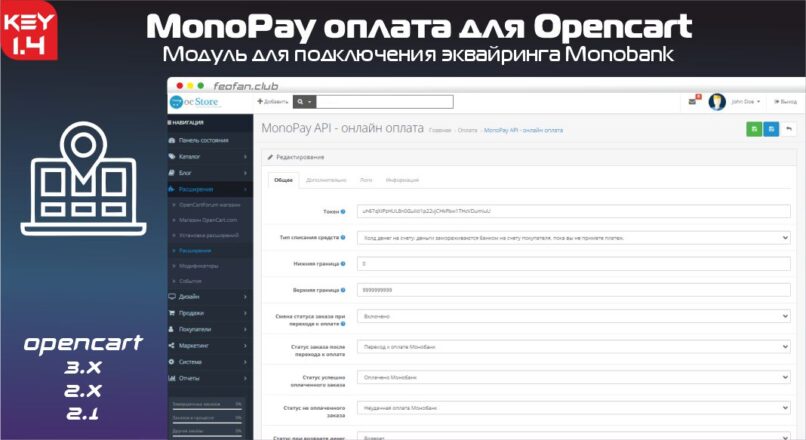Click the monitor icon beside Дизайн

tap(172, 297)
